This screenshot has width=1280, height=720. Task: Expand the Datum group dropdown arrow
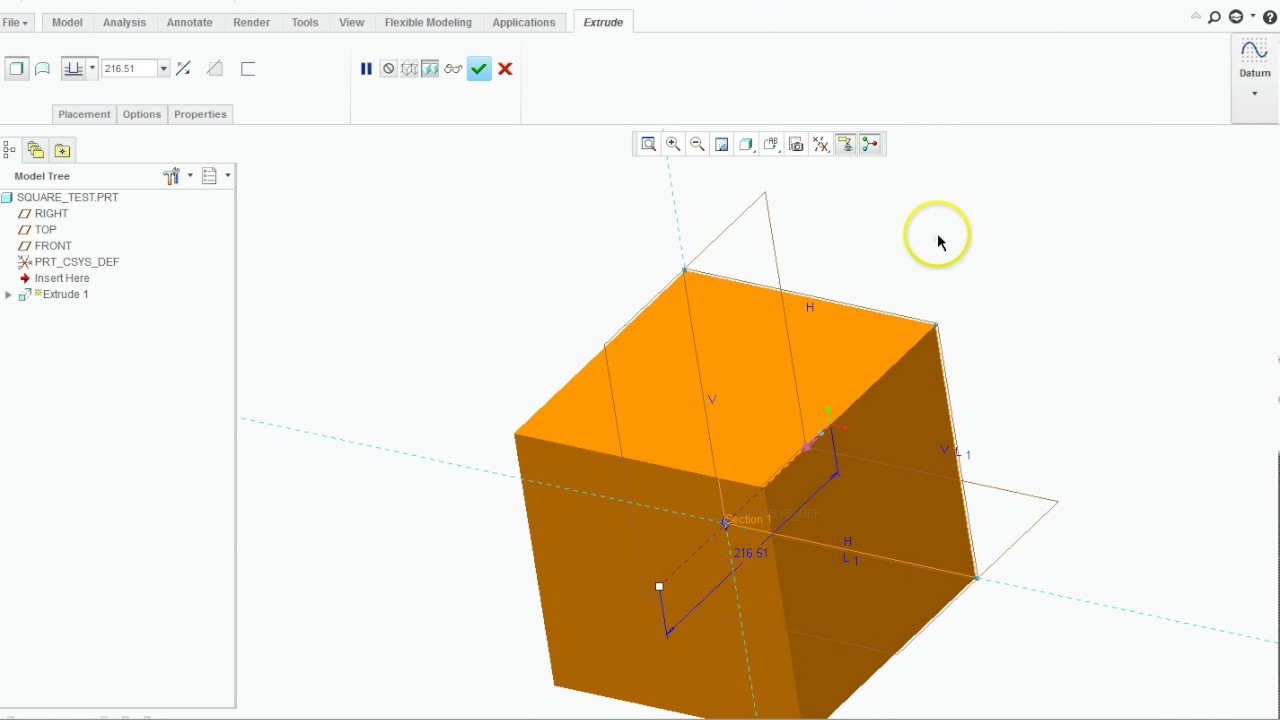pyautogui.click(x=1254, y=94)
